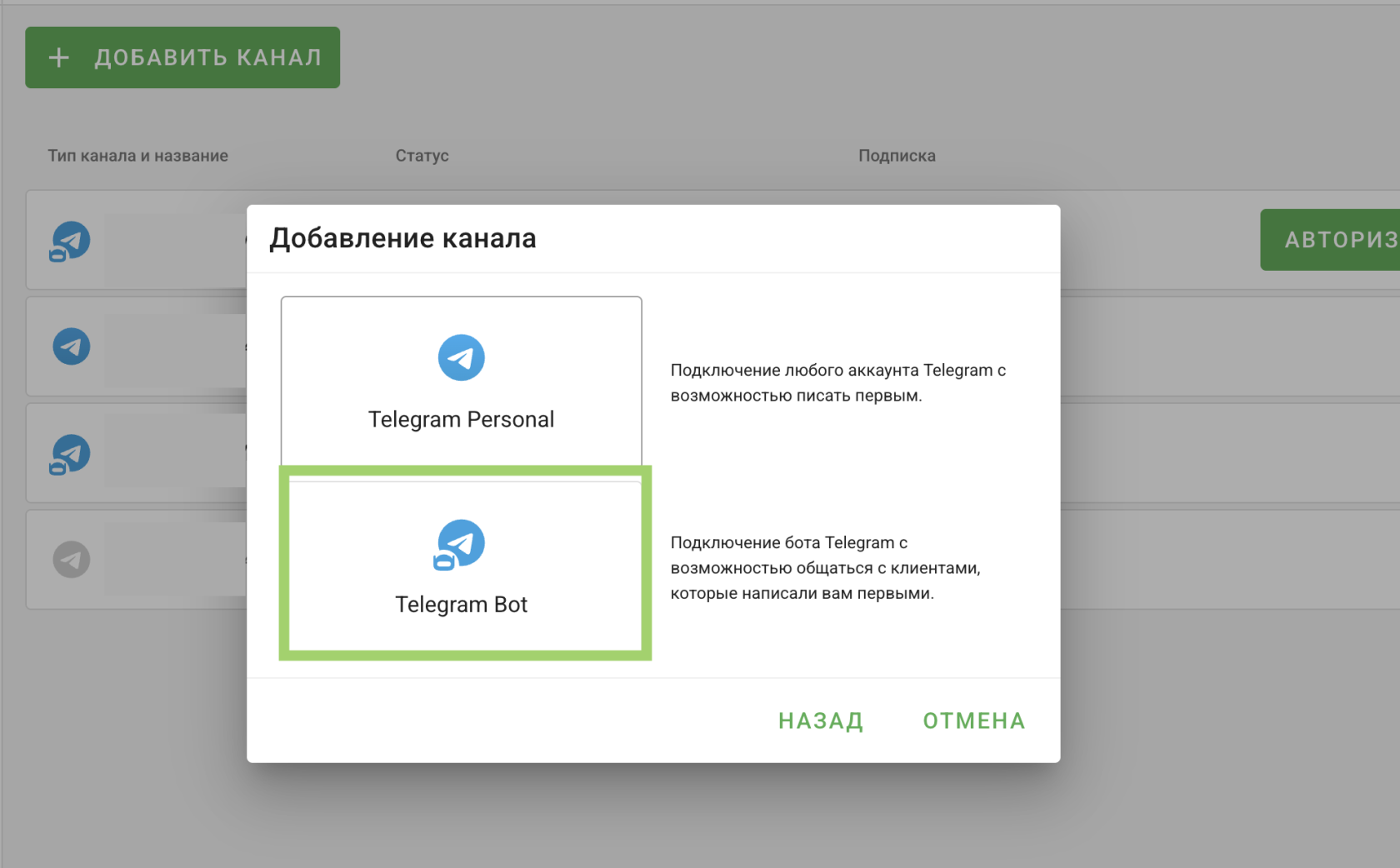1400x868 pixels.
Task: Click the Тип канала и название column header
Action: click(137, 156)
